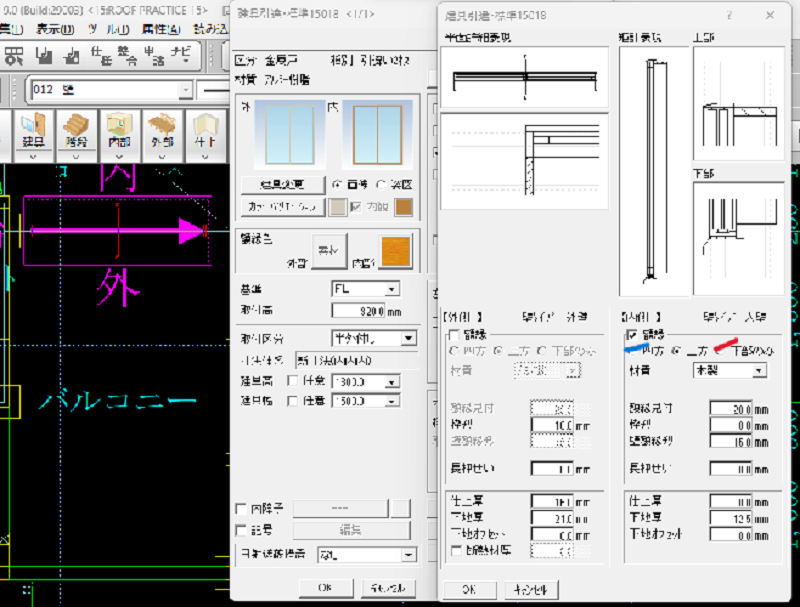This screenshot has height=607, width=800.
Task: Click the カラーバリエーション button
Action: [283, 207]
